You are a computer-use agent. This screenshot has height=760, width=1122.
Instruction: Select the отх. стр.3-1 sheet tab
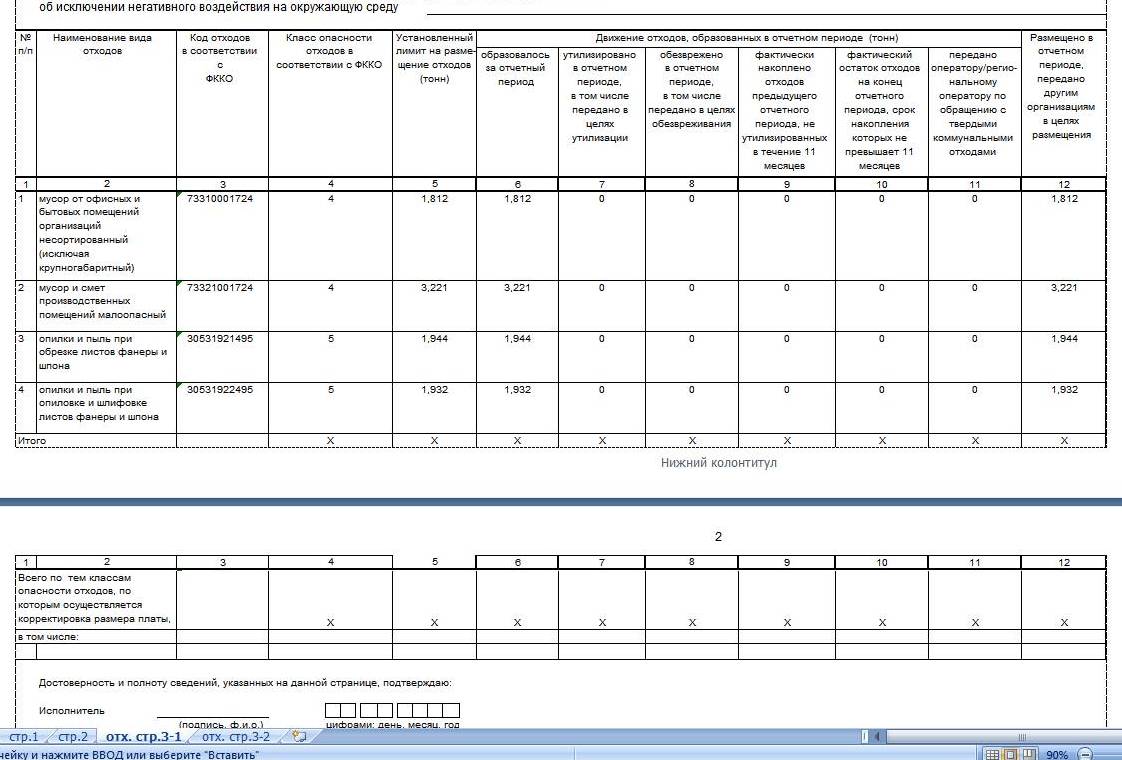click(x=143, y=736)
